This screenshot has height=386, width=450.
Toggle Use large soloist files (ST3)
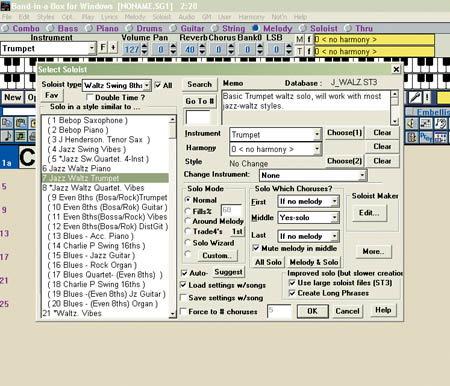pyautogui.click(x=292, y=283)
